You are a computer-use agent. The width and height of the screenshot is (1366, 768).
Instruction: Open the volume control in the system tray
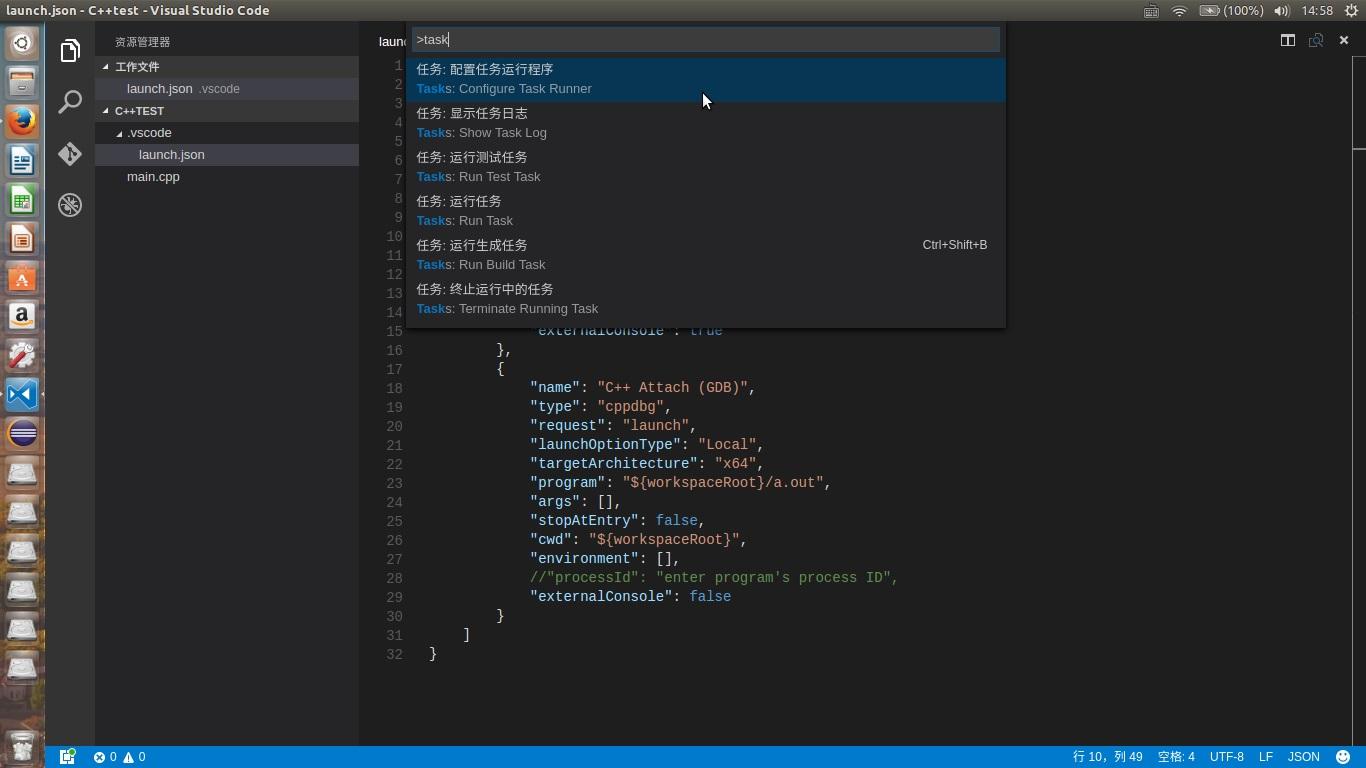(x=1281, y=11)
